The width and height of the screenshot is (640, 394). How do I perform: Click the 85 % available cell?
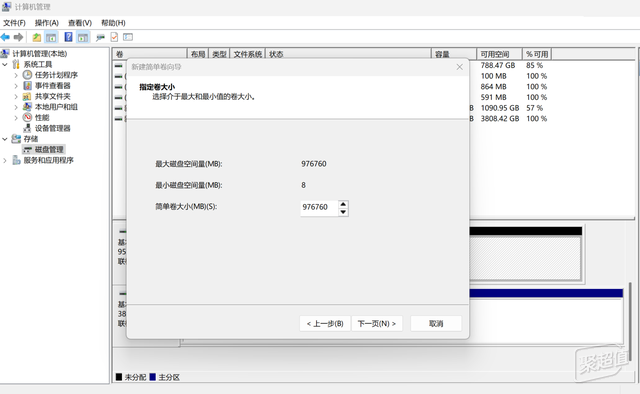(x=534, y=65)
